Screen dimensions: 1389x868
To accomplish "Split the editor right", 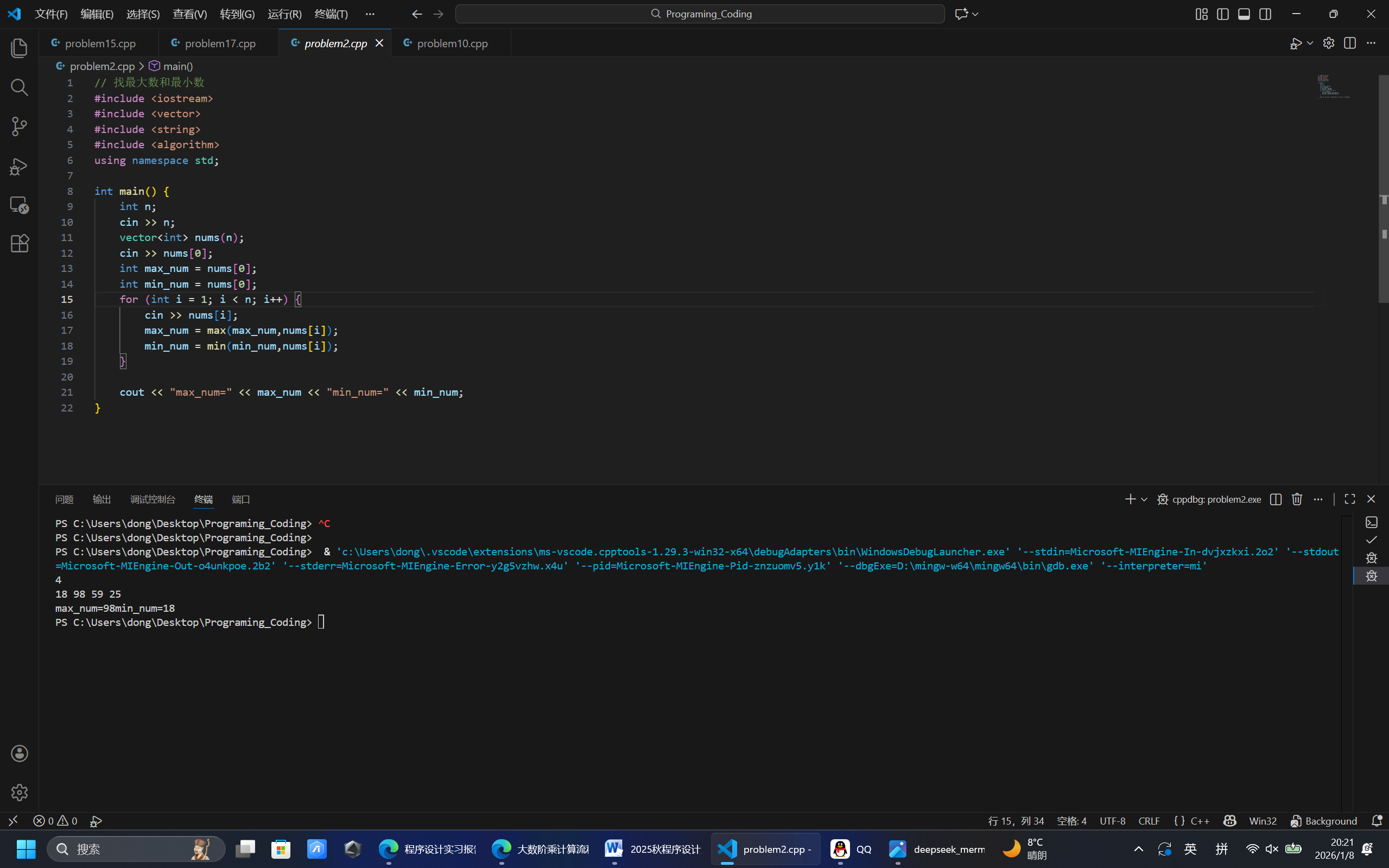I will coord(1349,43).
